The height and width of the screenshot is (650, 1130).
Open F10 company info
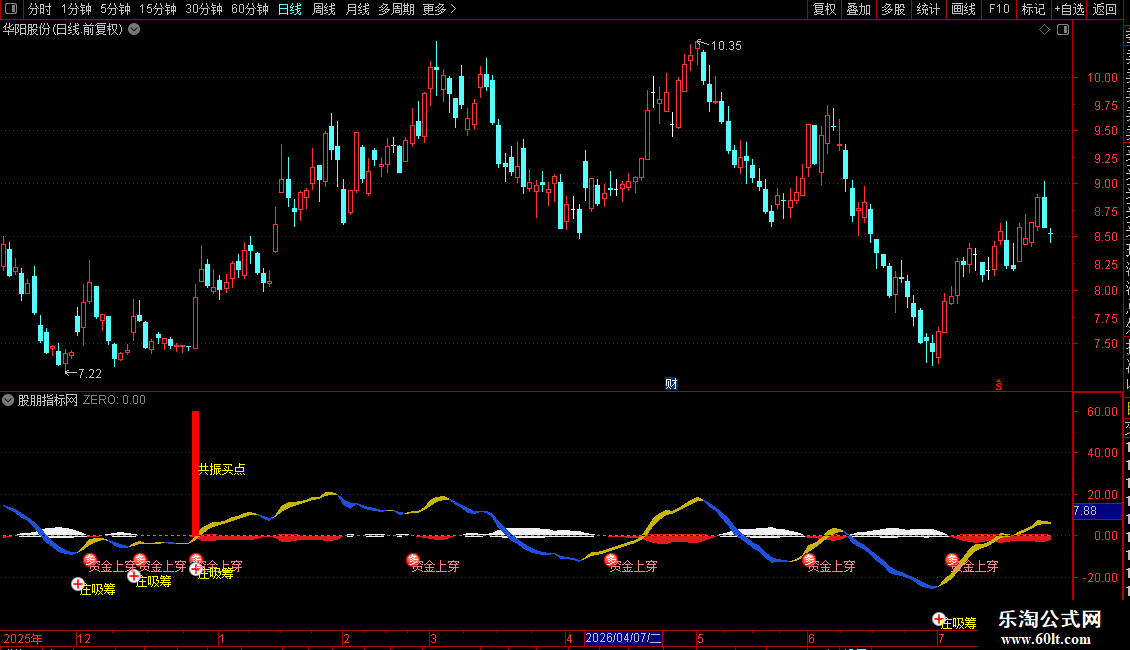coord(999,9)
